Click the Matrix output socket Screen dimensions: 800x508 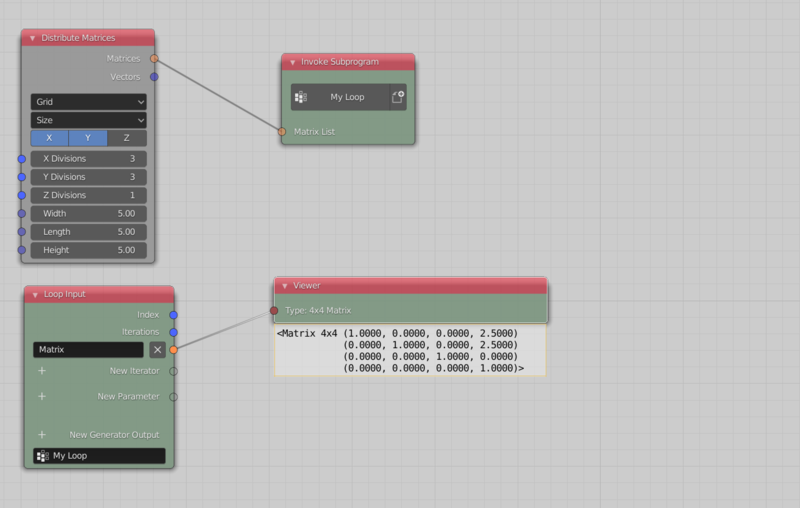[x=173, y=350]
